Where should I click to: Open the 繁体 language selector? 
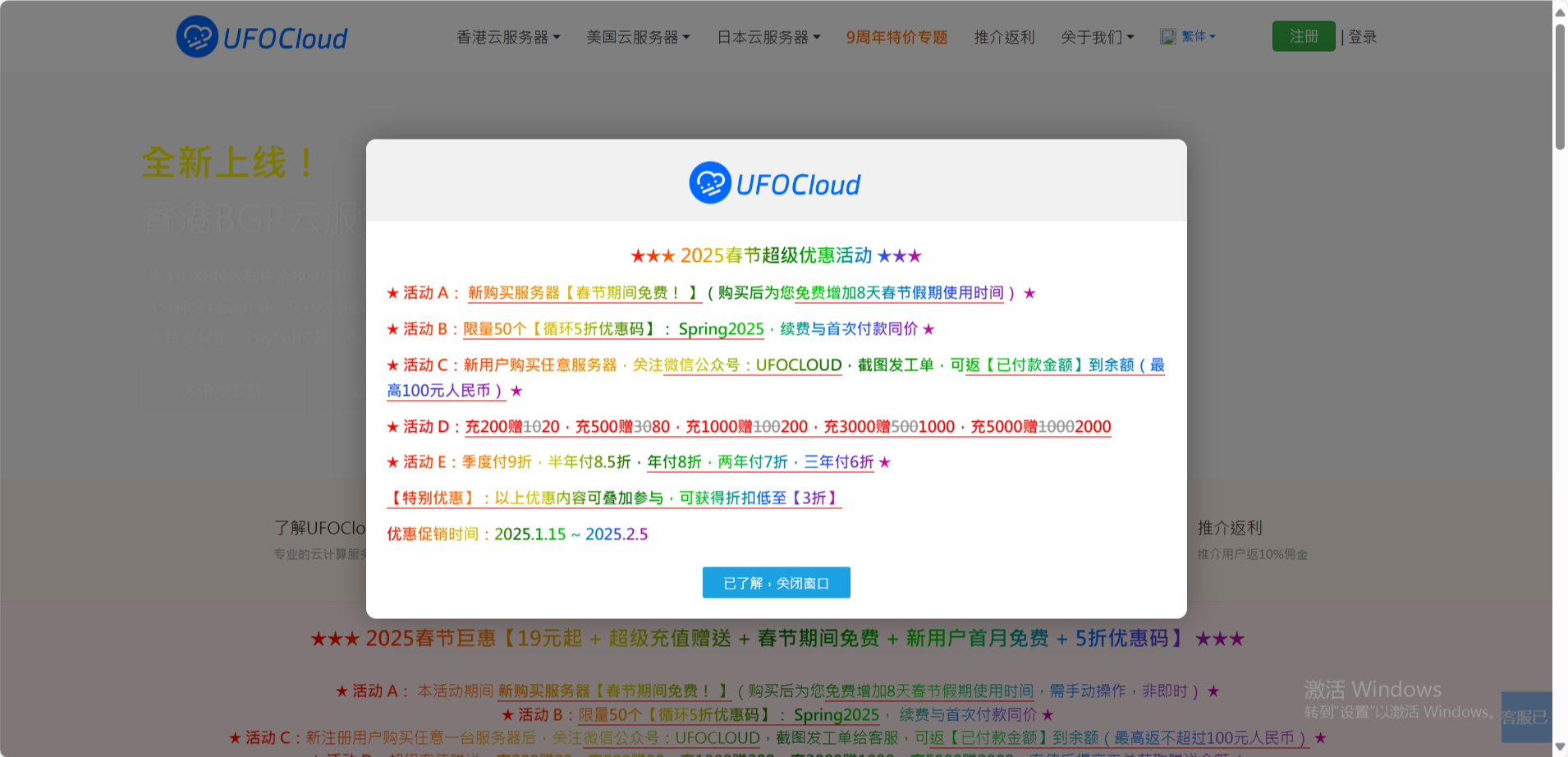[x=1192, y=35]
